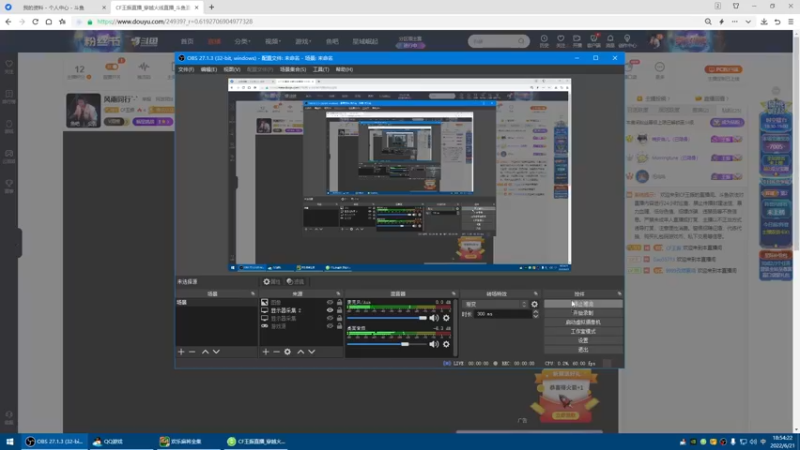Adjust the microphone volume slider
800x450 pixels.
click(x=387, y=318)
